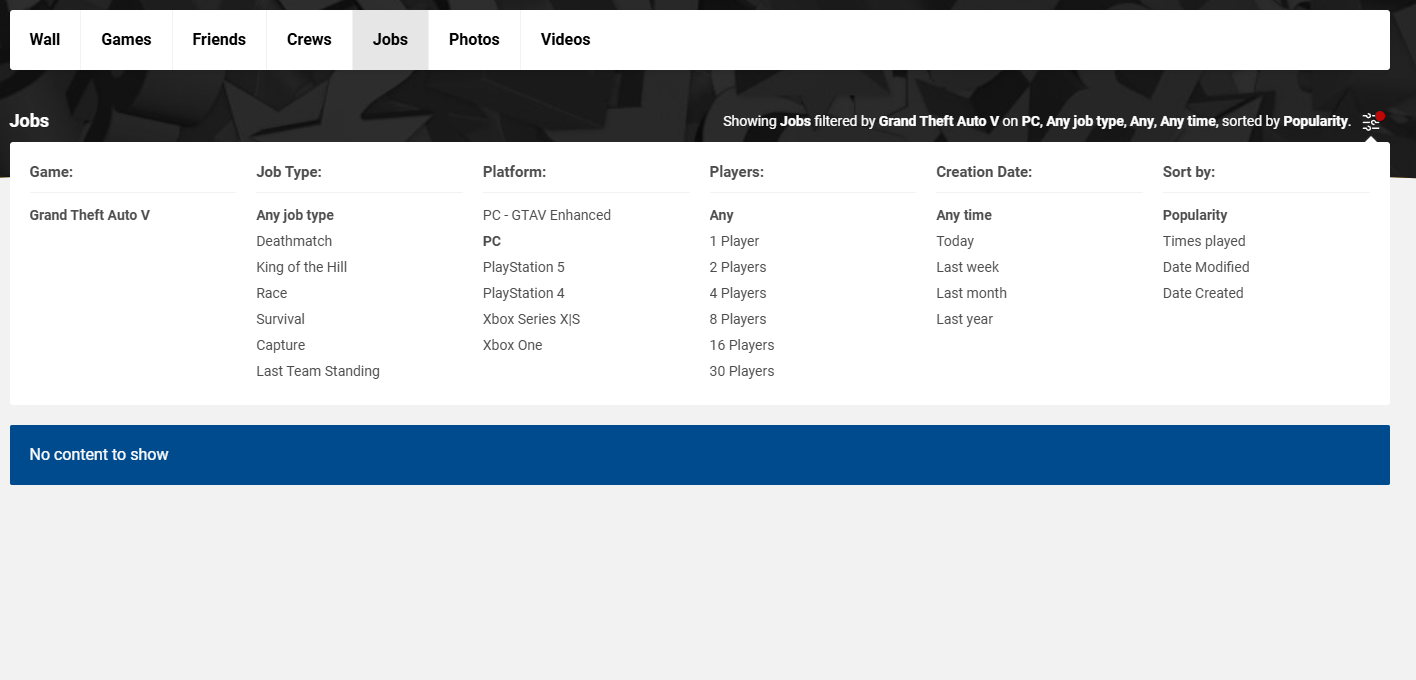Select the Jobs tab

(390, 40)
